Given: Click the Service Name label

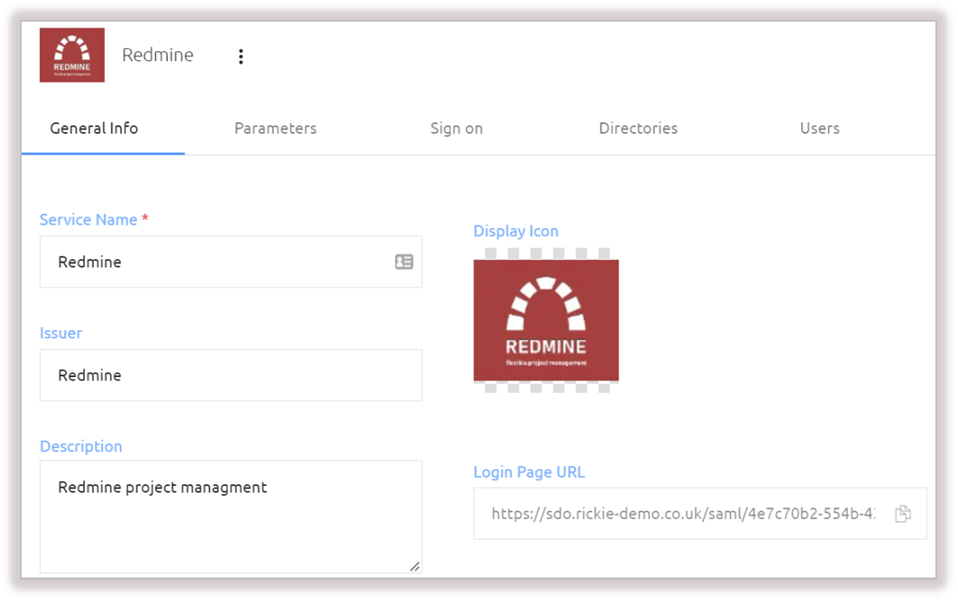Looking at the screenshot, I should [x=88, y=220].
